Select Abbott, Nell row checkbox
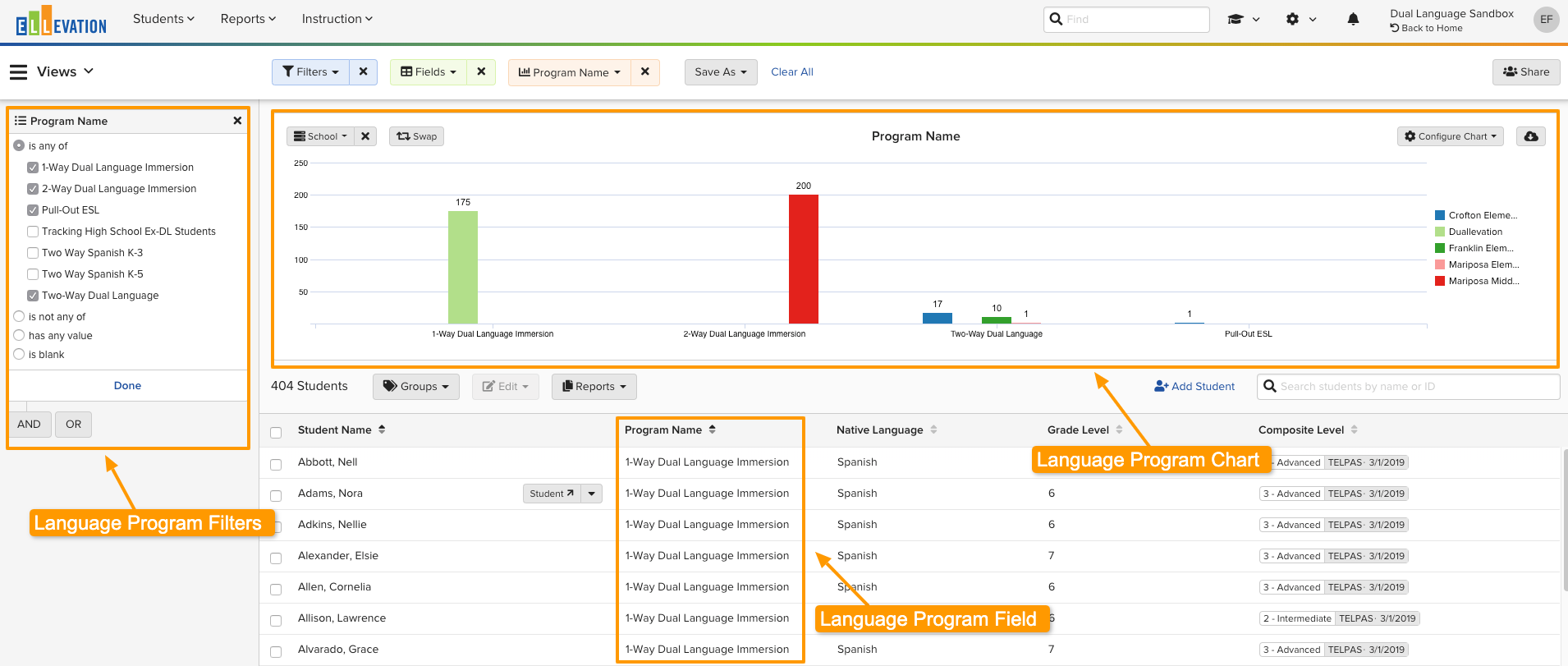The width and height of the screenshot is (1568, 666). click(x=276, y=465)
